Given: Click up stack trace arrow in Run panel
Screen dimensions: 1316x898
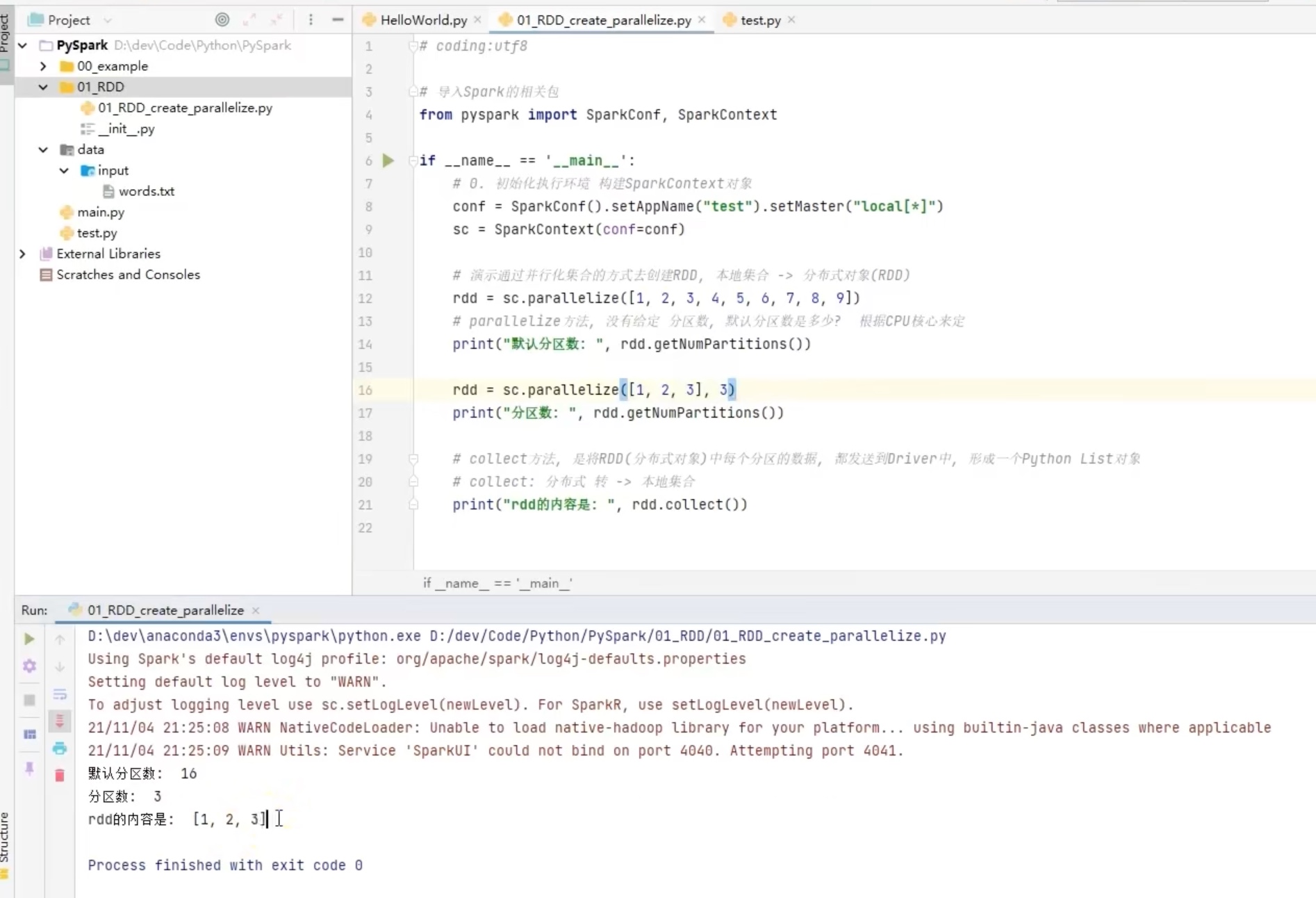Looking at the screenshot, I should coord(60,639).
